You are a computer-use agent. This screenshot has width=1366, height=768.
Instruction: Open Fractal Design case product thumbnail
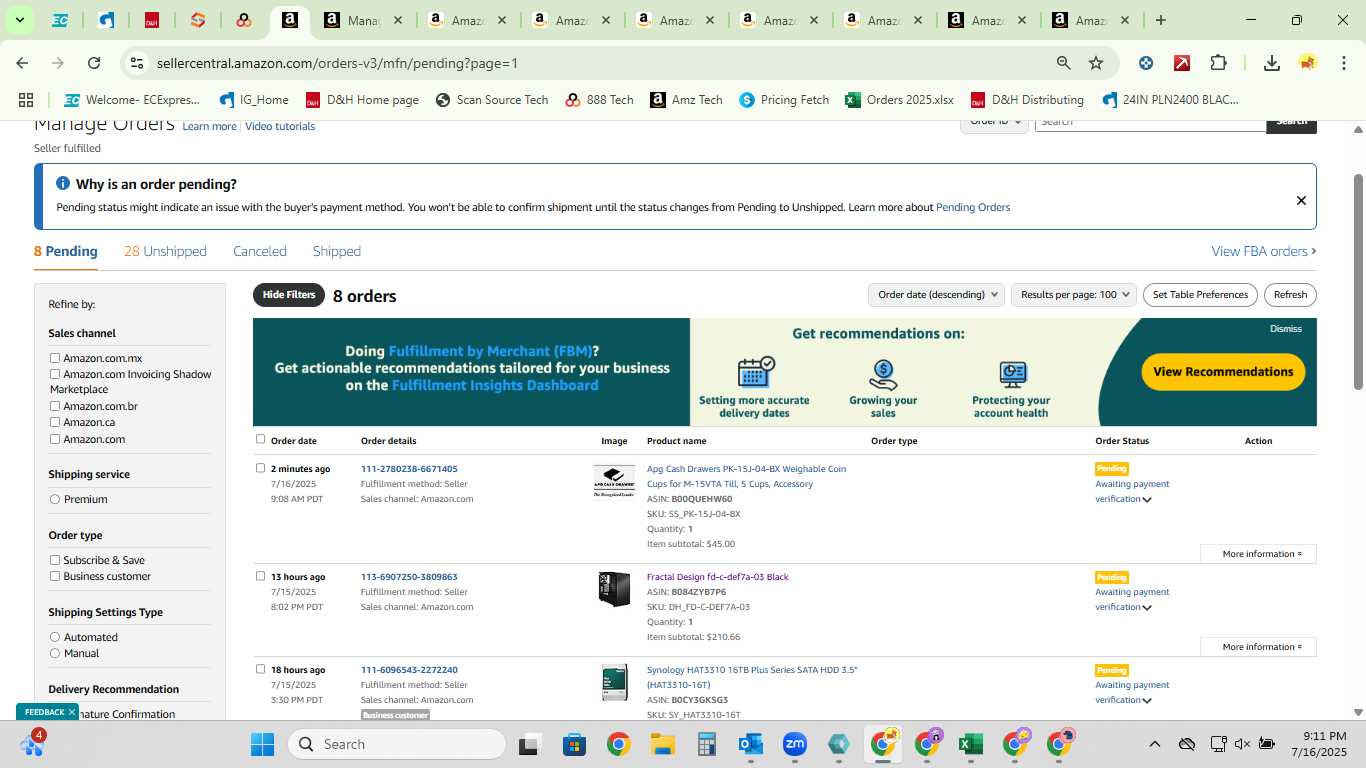point(614,589)
